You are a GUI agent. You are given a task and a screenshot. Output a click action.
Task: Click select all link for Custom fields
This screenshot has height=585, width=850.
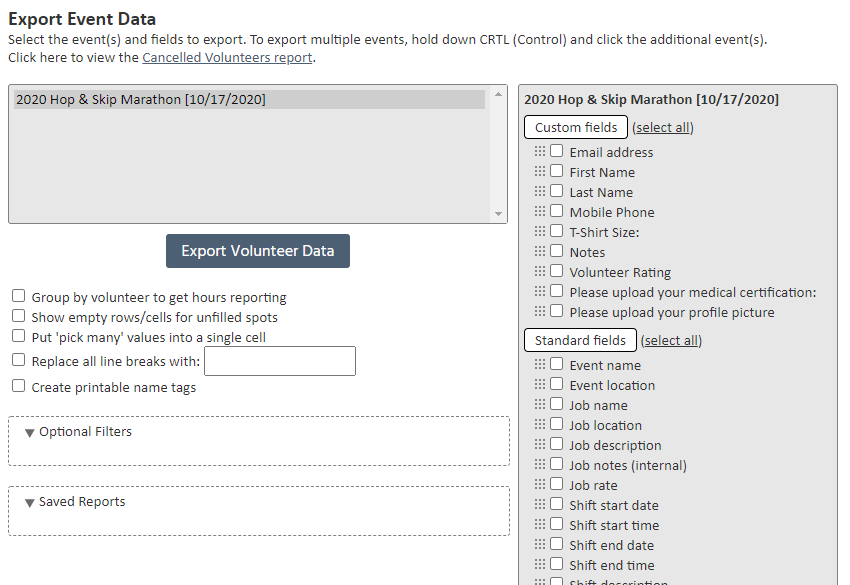[x=662, y=127]
